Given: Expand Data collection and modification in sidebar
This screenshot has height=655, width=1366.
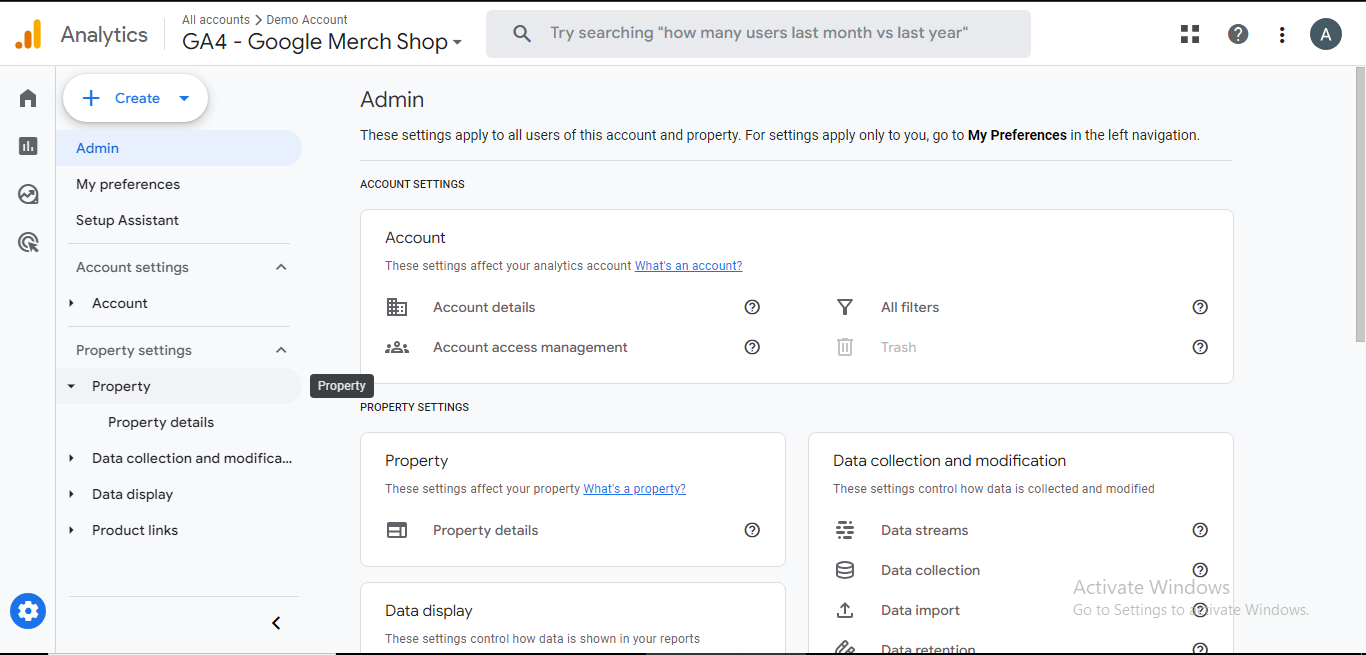Looking at the screenshot, I should [x=71, y=458].
